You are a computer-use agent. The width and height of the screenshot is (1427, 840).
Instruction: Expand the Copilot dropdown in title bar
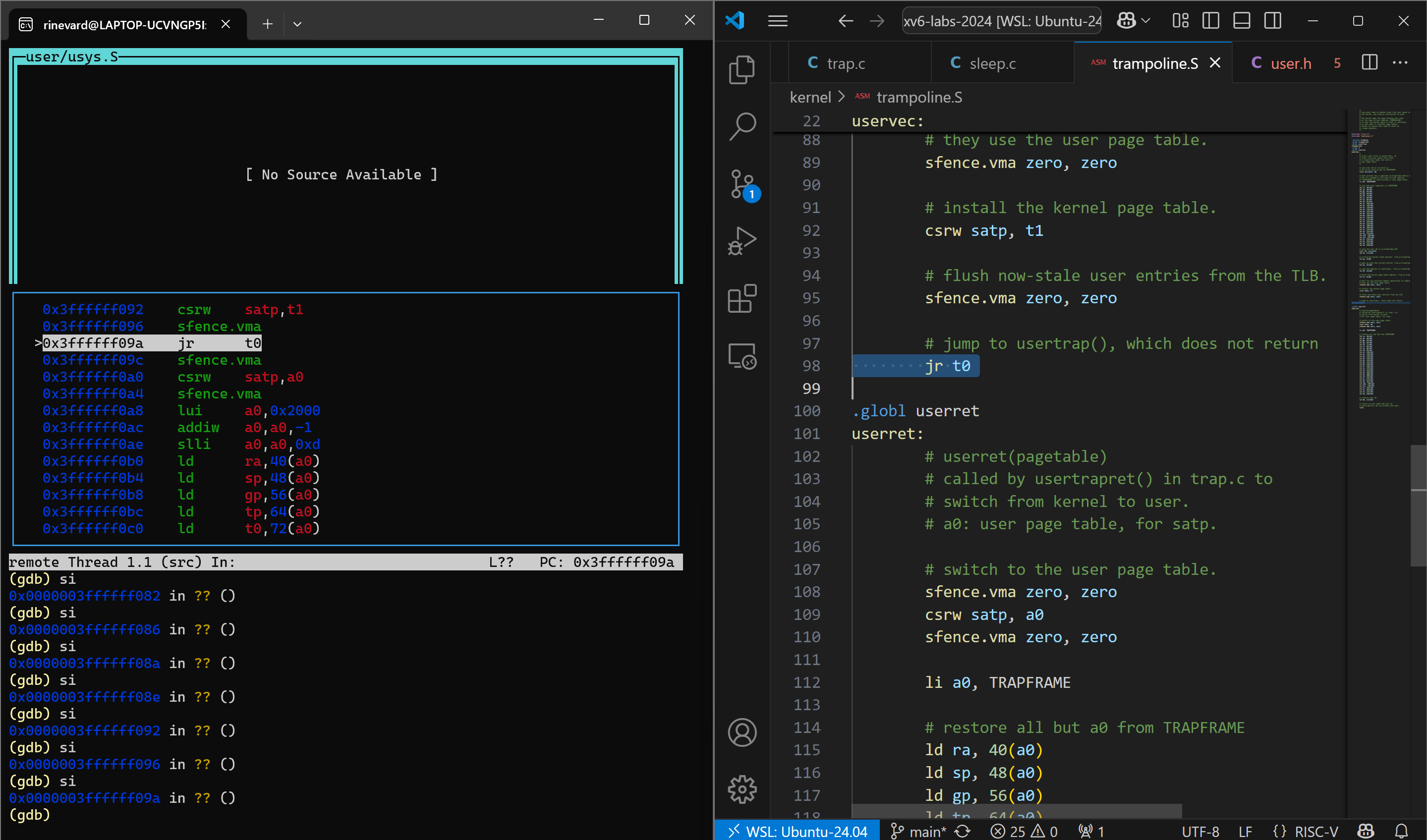(1145, 21)
